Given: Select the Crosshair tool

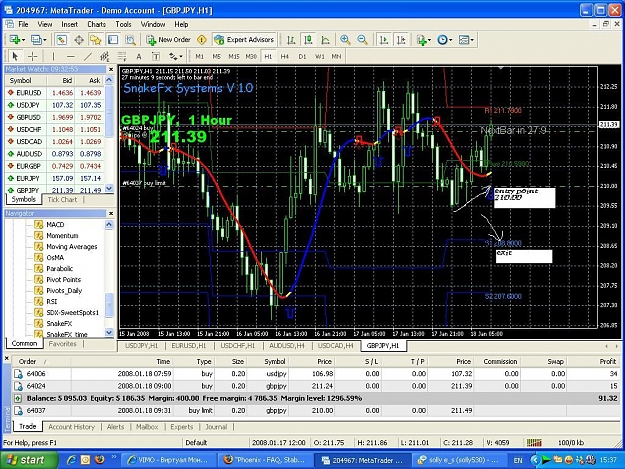Looking at the screenshot, I should pyautogui.click(x=33, y=57).
